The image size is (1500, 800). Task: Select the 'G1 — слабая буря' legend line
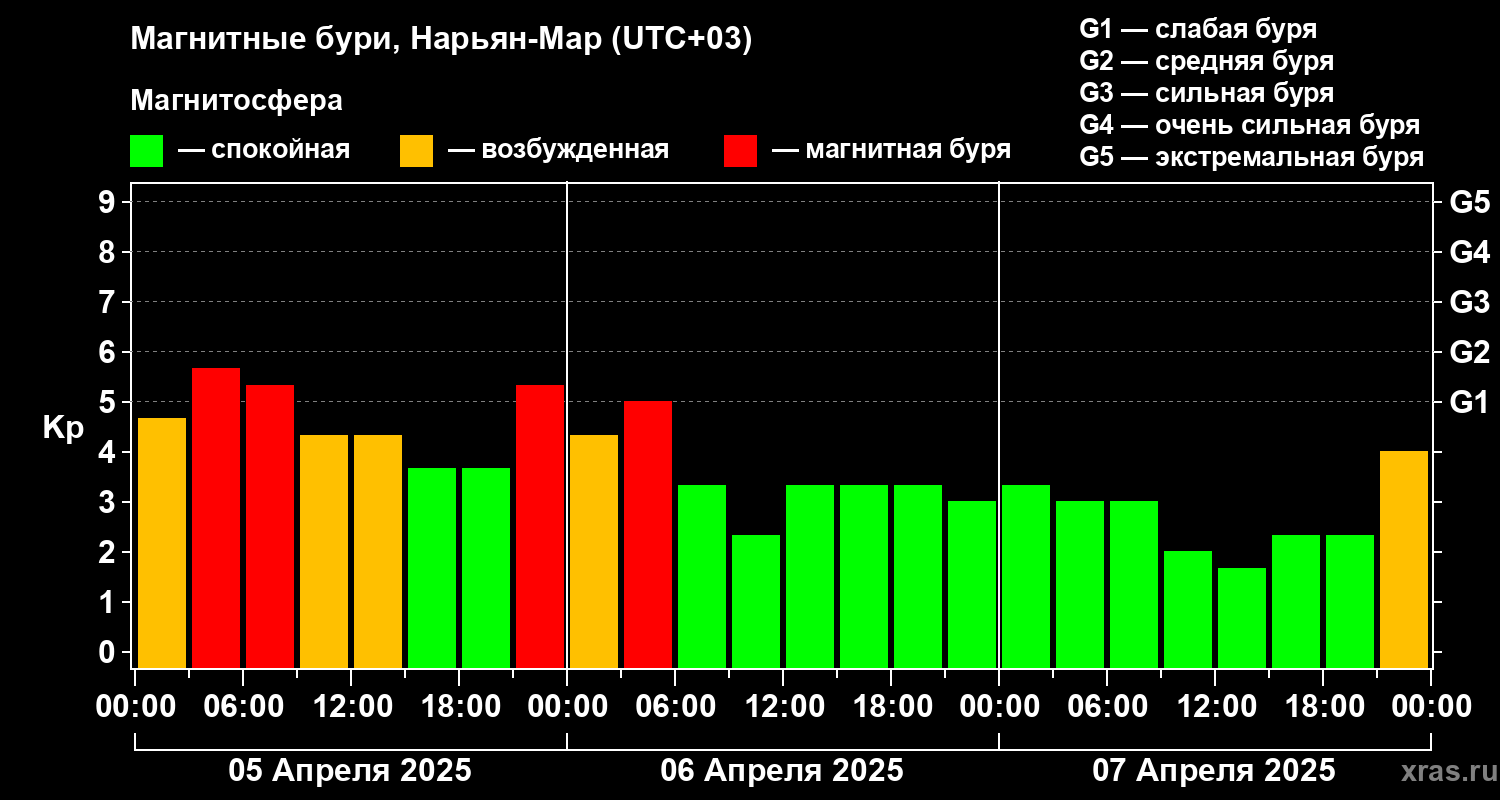click(1198, 28)
